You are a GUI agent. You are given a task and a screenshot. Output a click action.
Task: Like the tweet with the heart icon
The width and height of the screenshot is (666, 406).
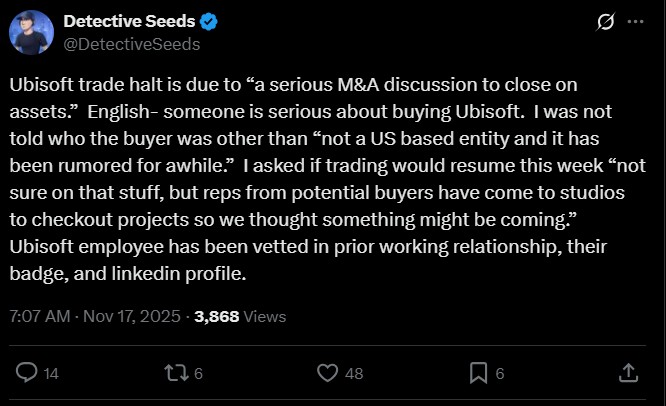[x=326, y=373]
